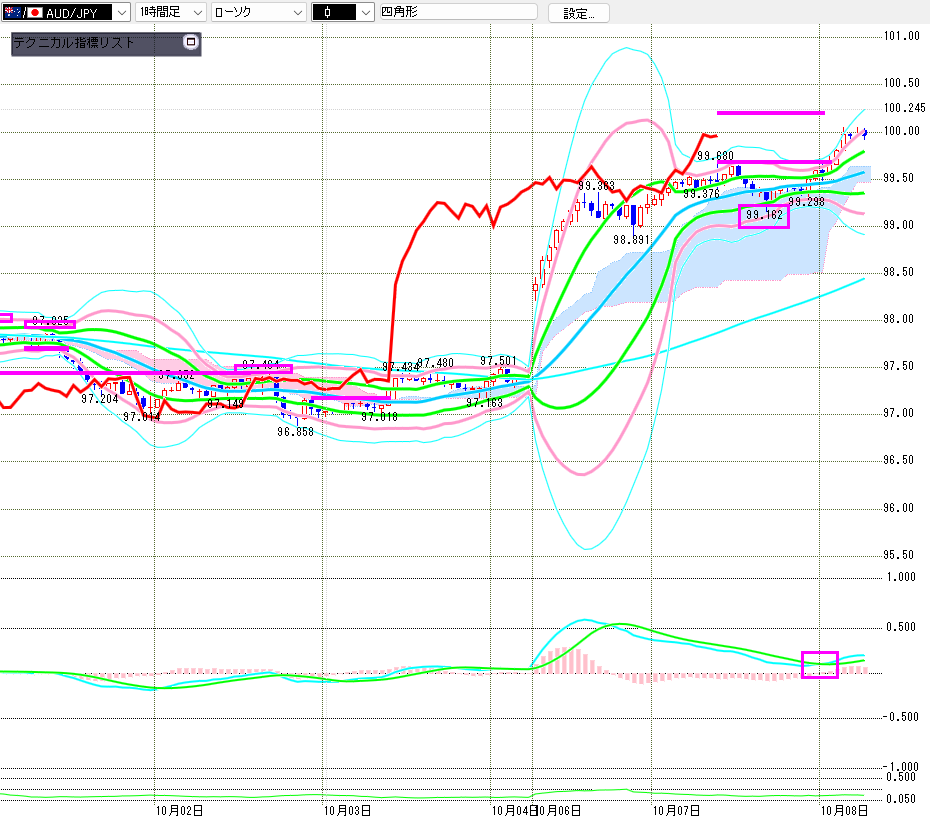930x818 pixels.
Task: Click the 100.245 price axis label
Action: [x=904, y=108]
